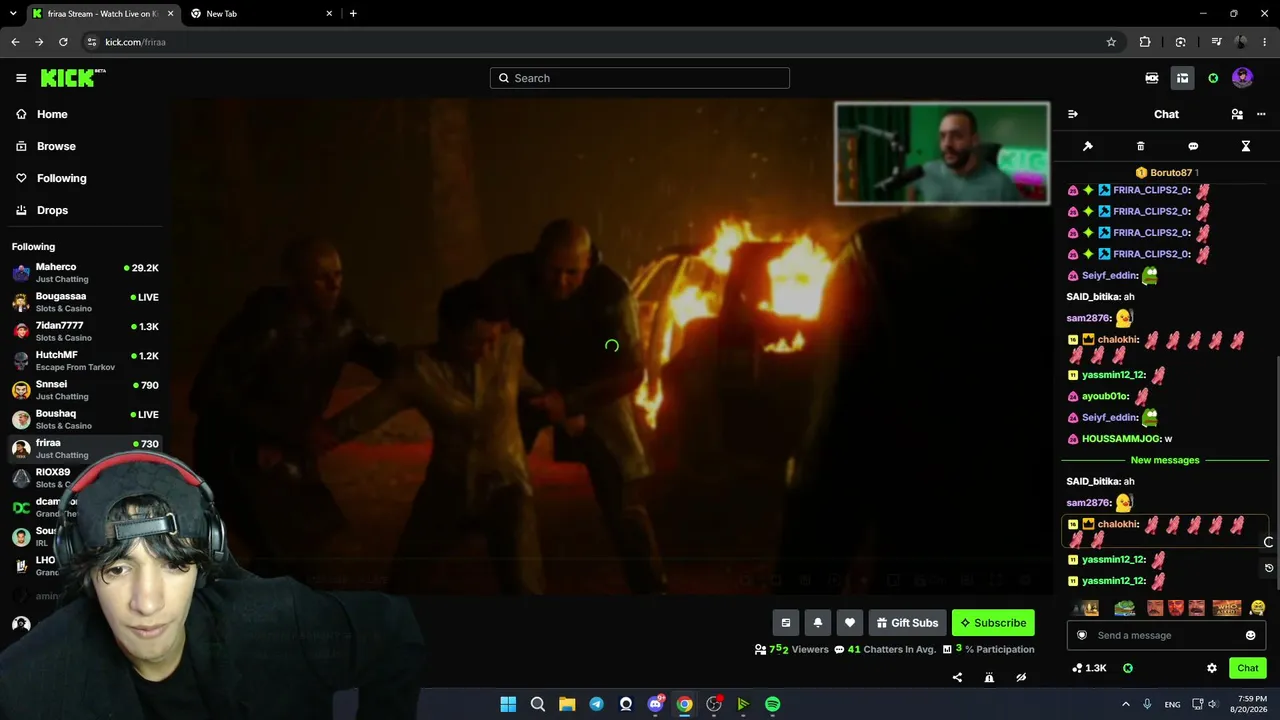Select friraa channel in Following list
The height and width of the screenshot is (720, 1280).
pyautogui.click(x=85, y=448)
